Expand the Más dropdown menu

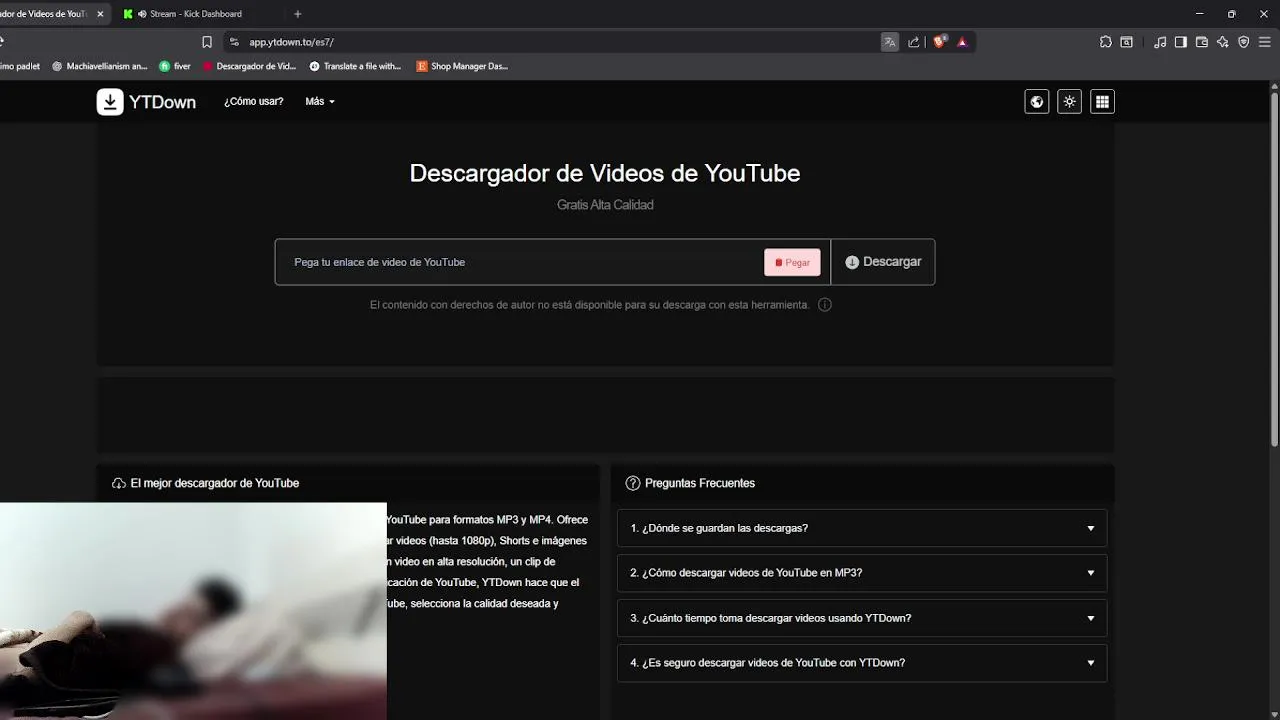click(x=320, y=102)
